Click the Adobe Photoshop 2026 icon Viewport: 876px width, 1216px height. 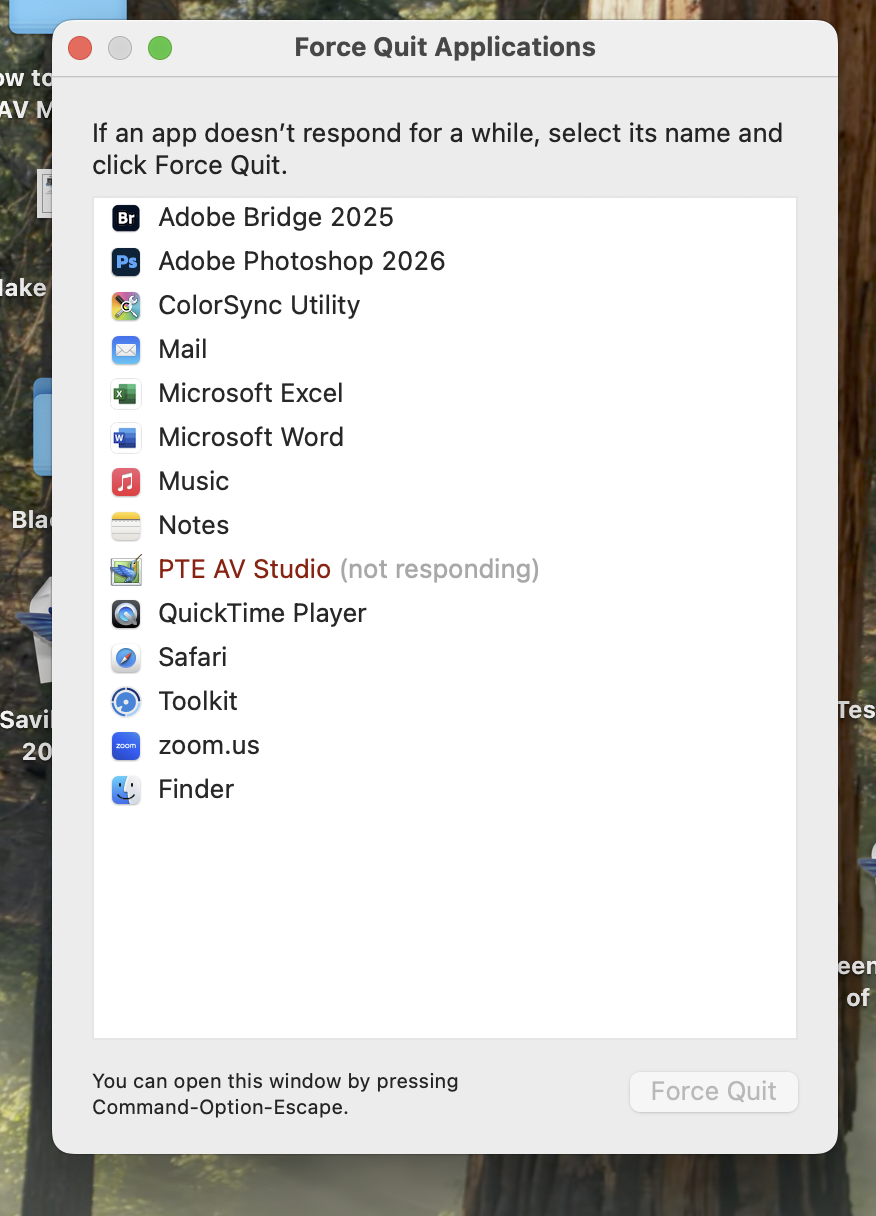pos(126,262)
